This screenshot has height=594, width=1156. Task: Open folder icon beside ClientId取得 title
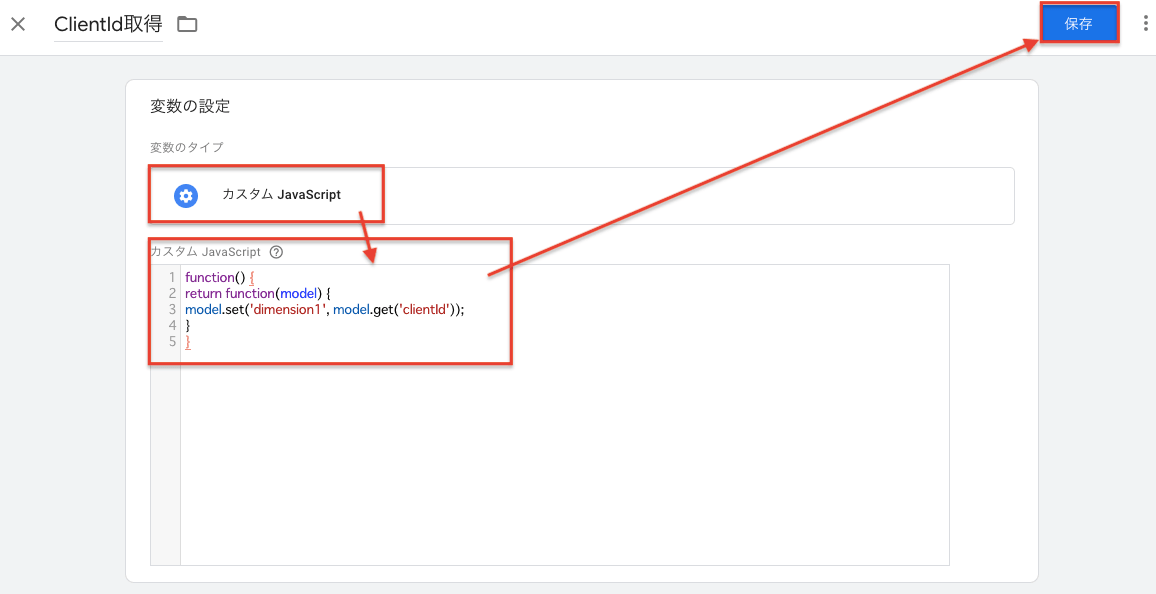coord(187,24)
